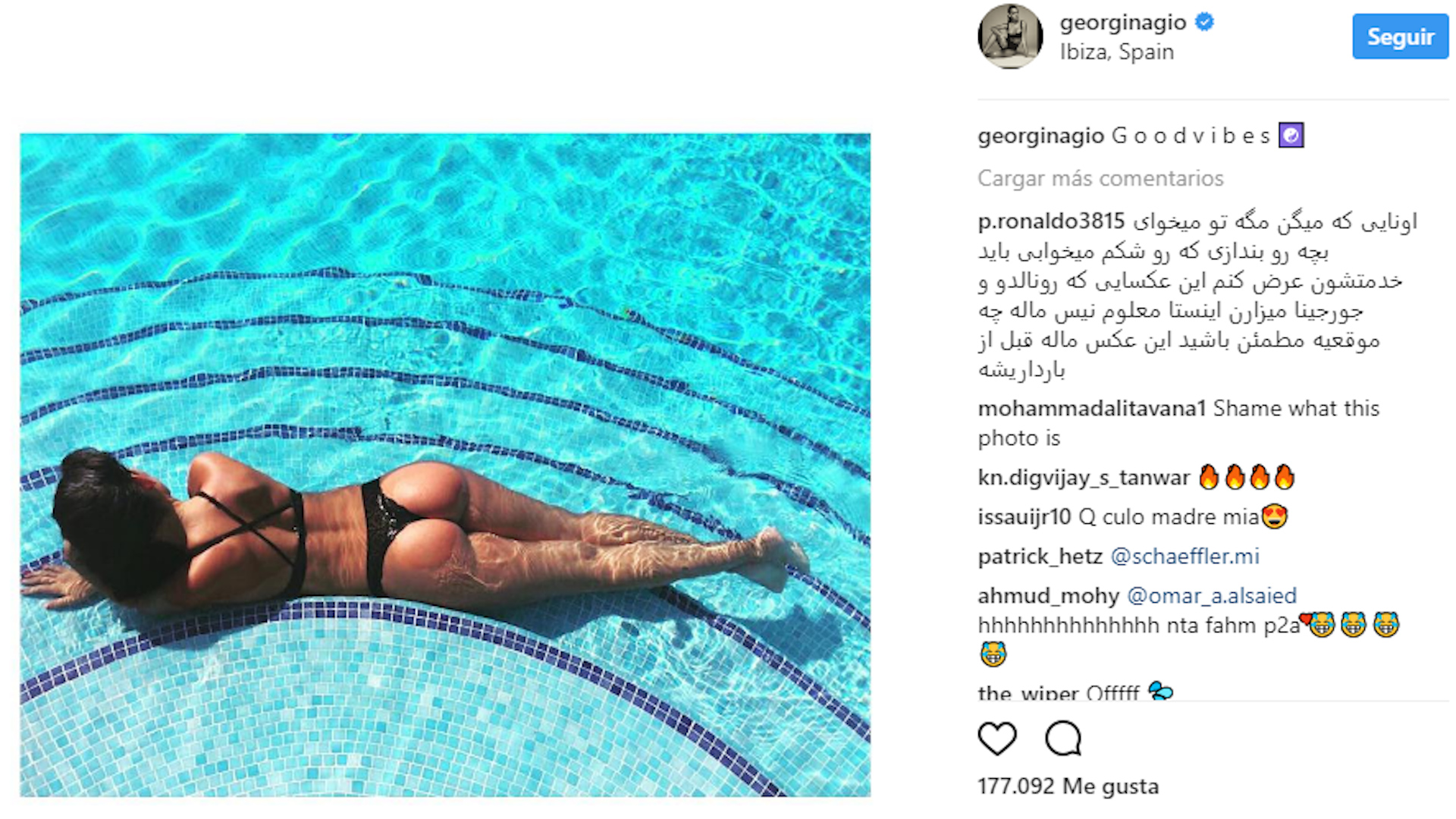Open georginagio username in the header
Screen dimensions: 1456x819
click(1123, 23)
